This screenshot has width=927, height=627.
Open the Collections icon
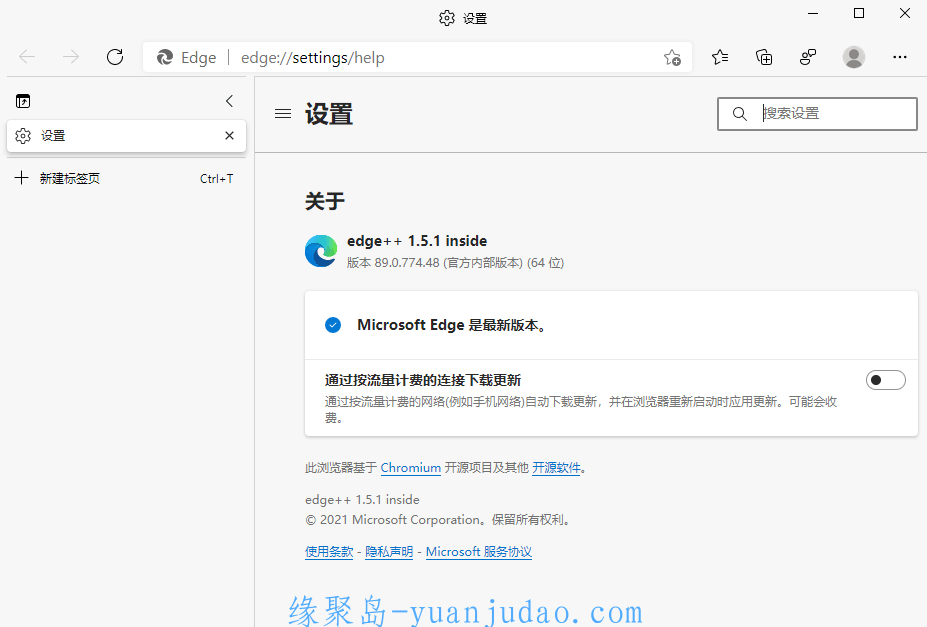click(x=764, y=57)
